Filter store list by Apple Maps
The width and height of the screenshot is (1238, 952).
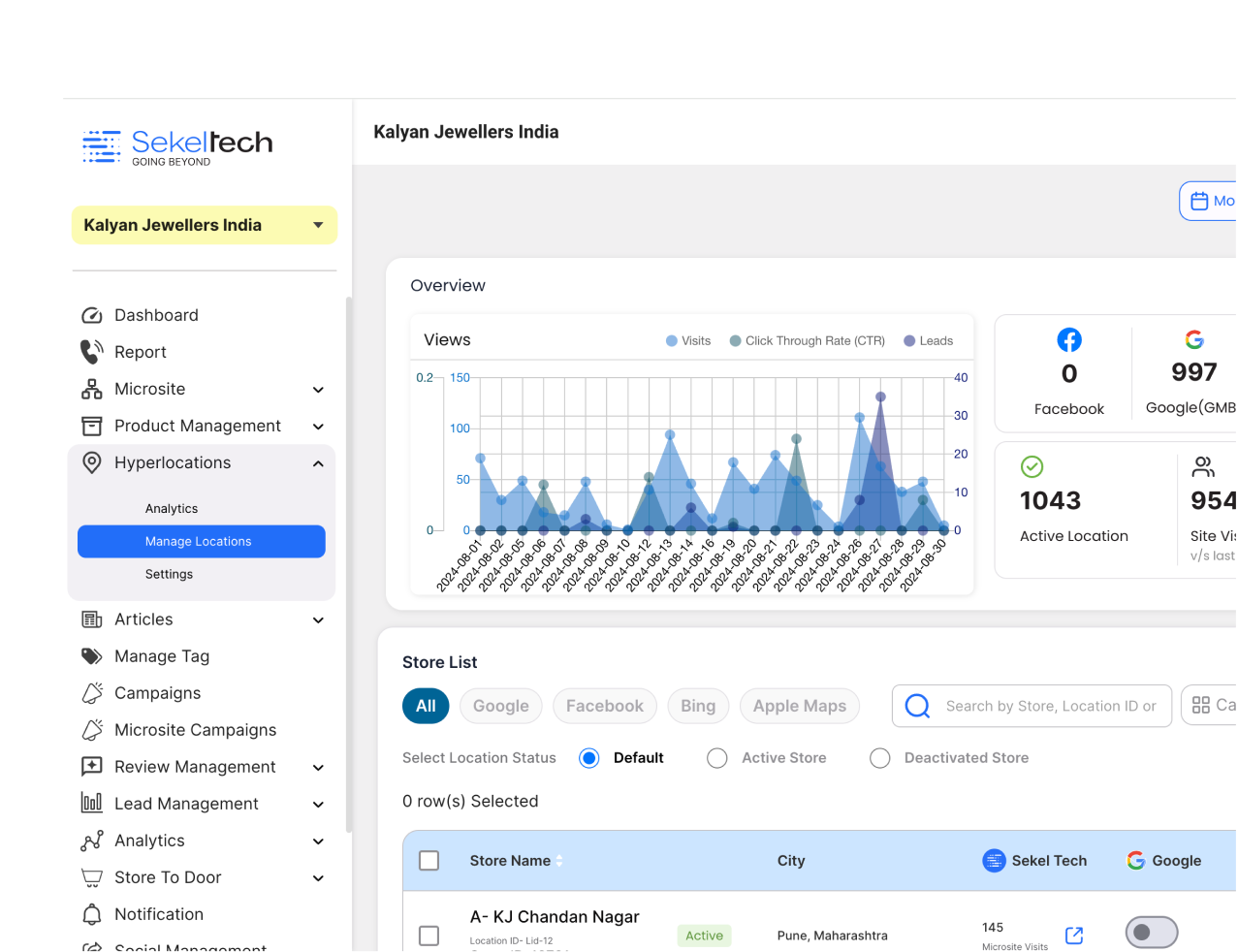[x=799, y=706]
